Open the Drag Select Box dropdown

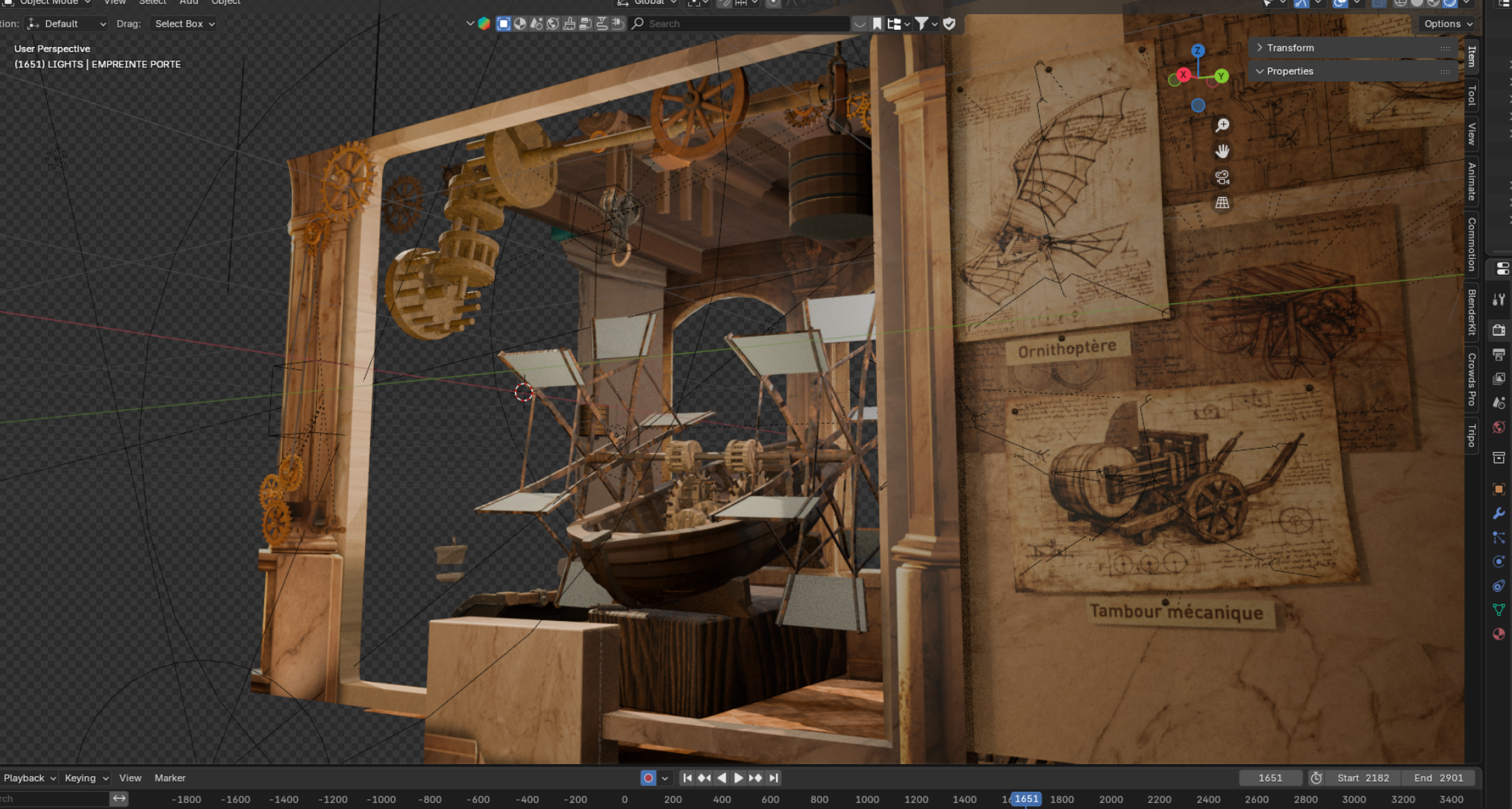tap(184, 24)
